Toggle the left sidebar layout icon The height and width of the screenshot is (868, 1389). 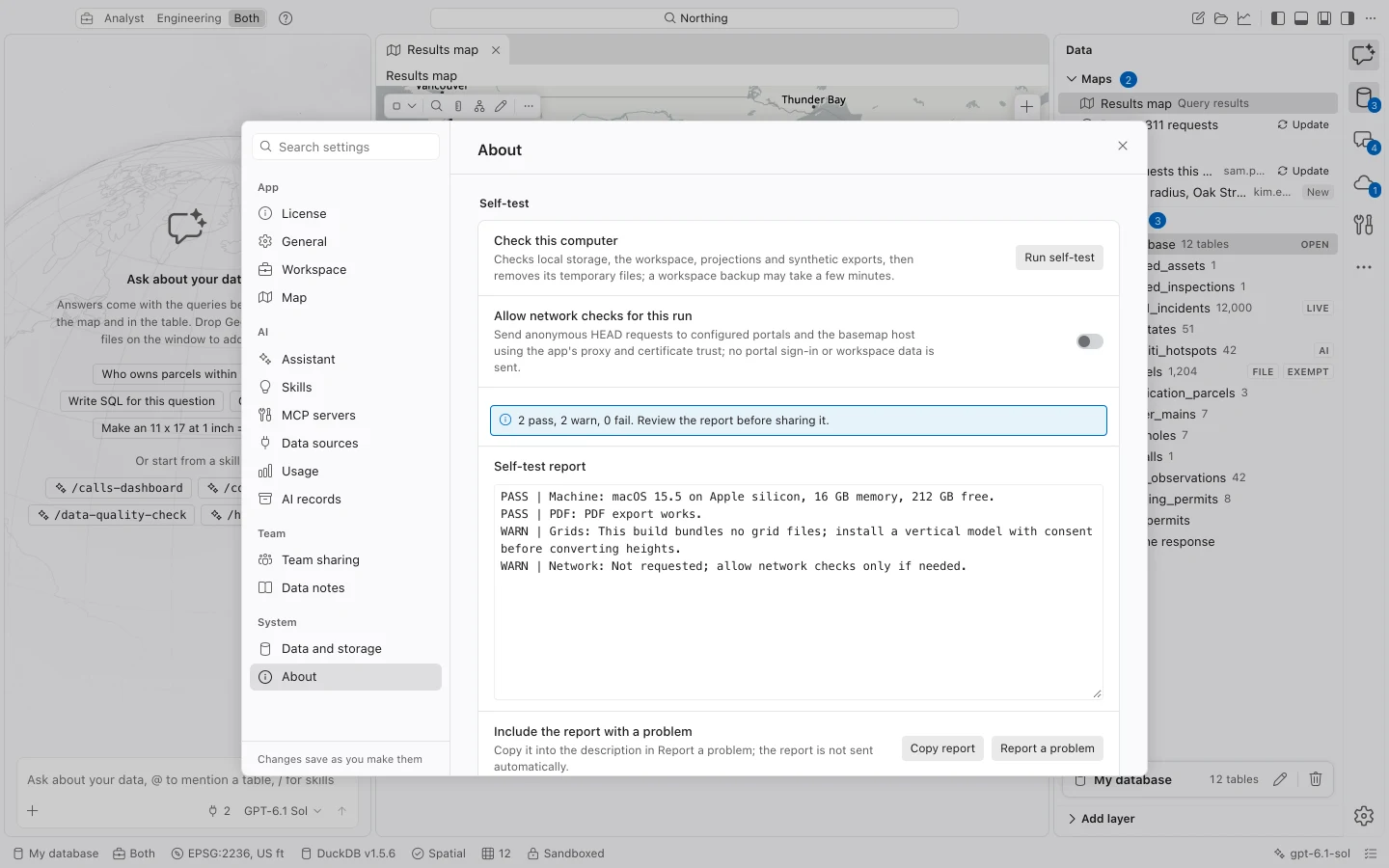click(x=1278, y=18)
